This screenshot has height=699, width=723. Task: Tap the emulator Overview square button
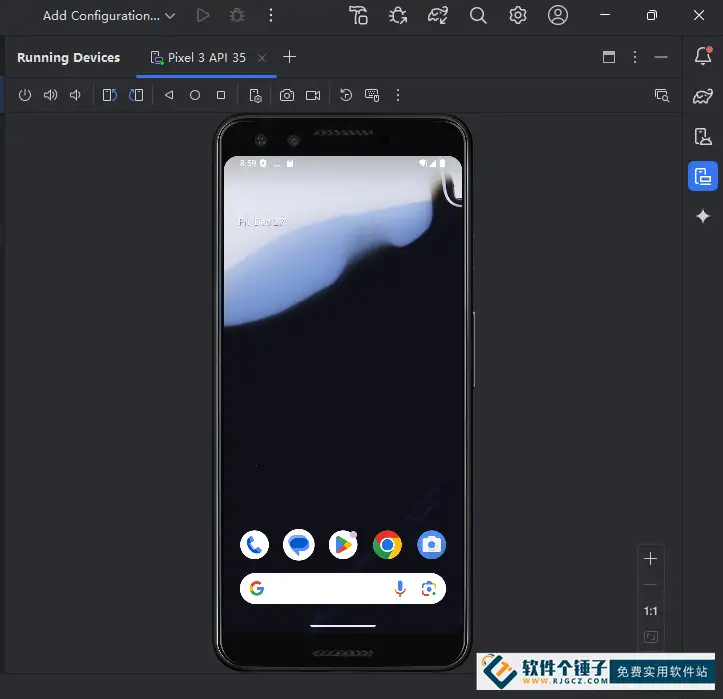(221, 95)
